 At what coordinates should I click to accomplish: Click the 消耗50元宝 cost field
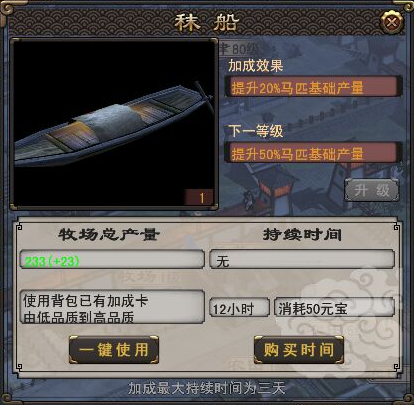pos(334,308)
